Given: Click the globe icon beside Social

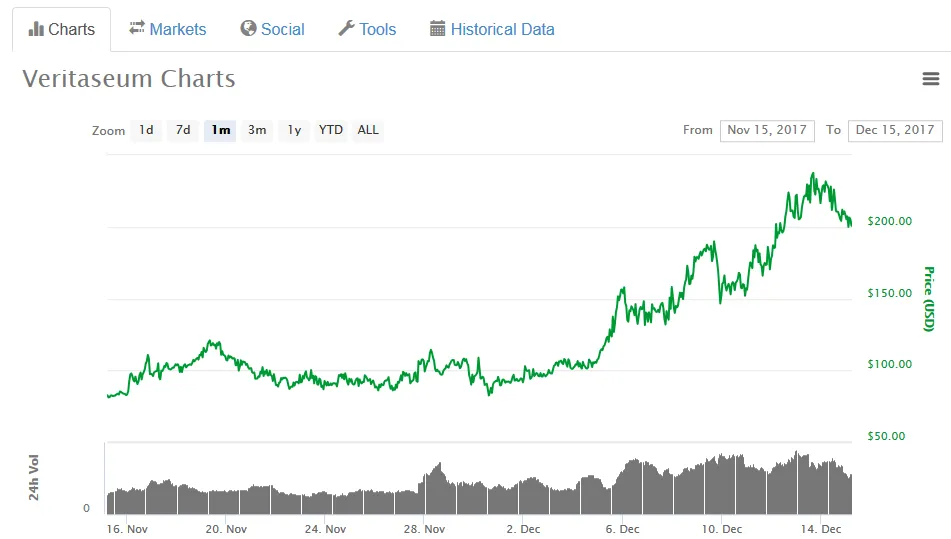Looking at the screenshot, I should (248, 28).
